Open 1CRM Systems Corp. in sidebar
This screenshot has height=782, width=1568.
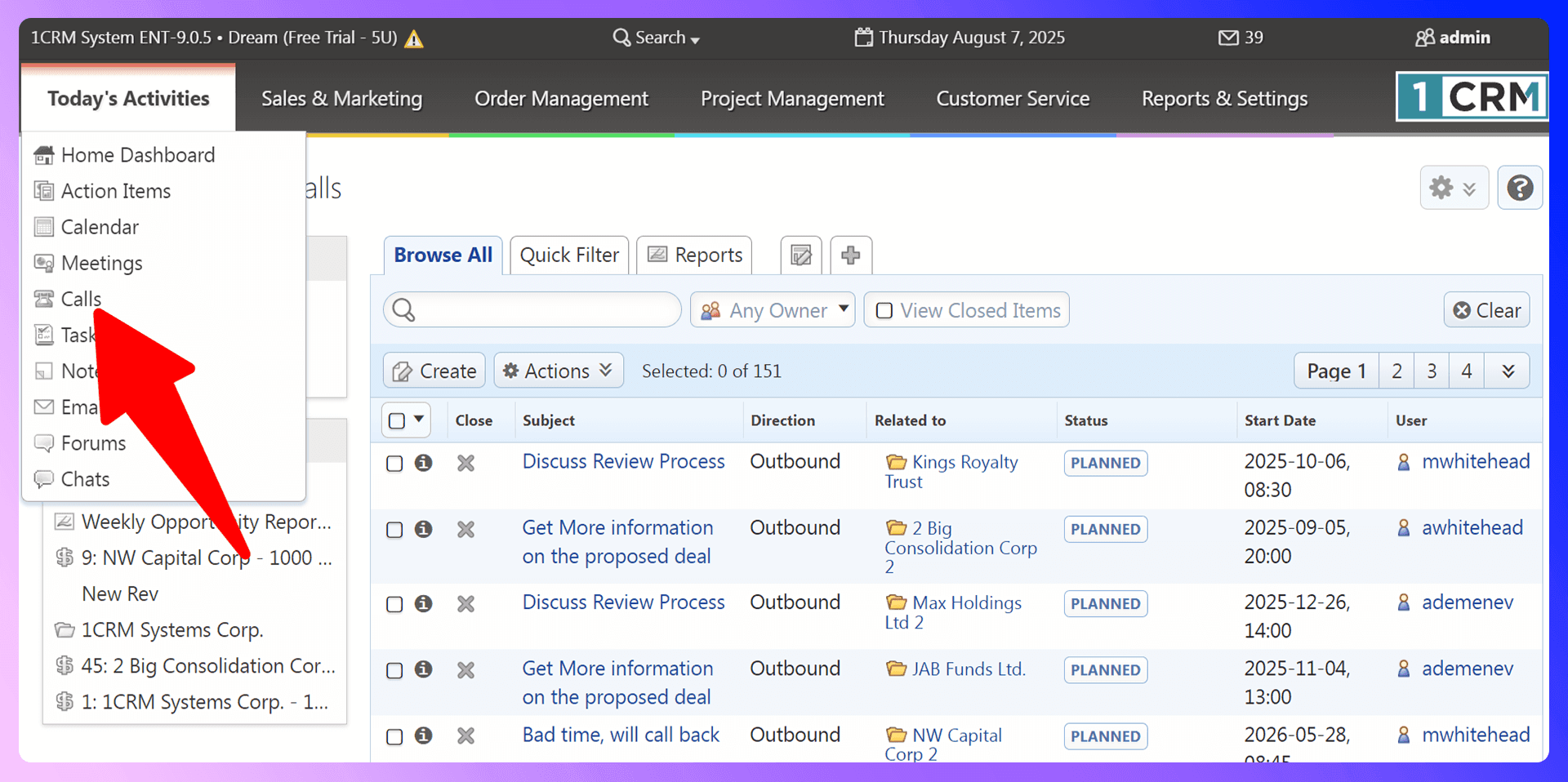point(171,630)
